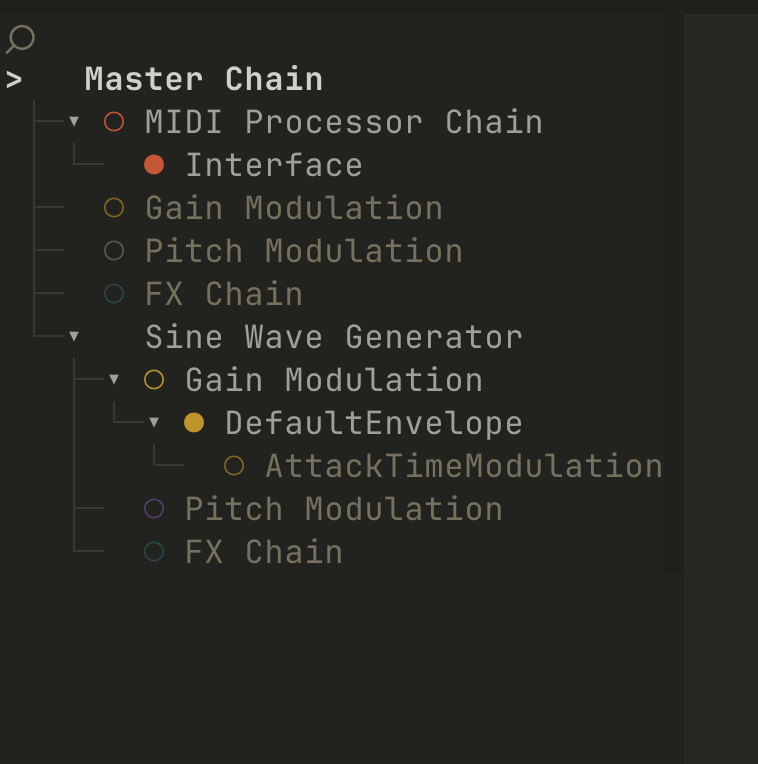Collapse the MIDI Processor Chain node
758x764 pixels.
pos(74,122)
